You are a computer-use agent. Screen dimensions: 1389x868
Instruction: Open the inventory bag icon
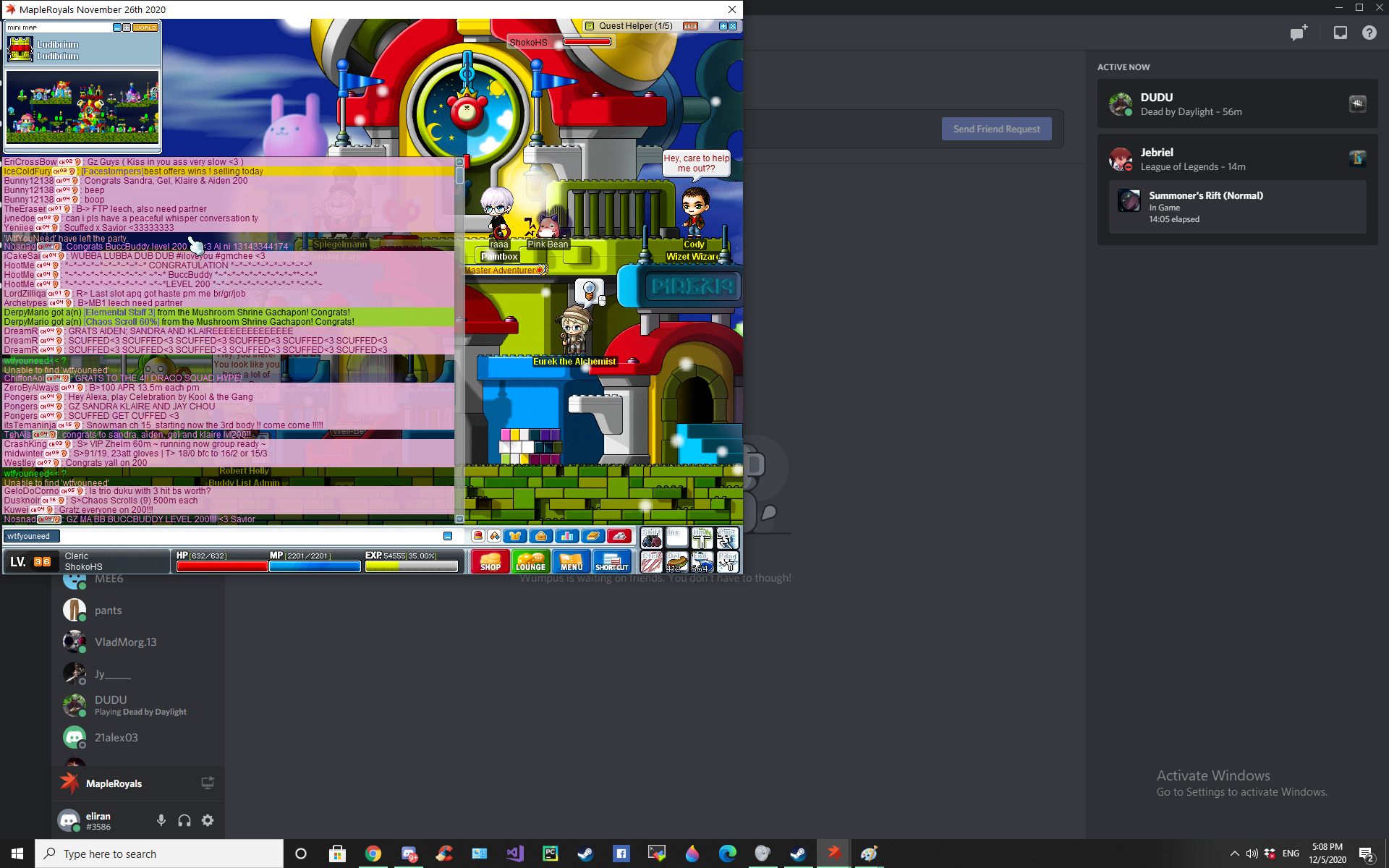tap(540, 536)
